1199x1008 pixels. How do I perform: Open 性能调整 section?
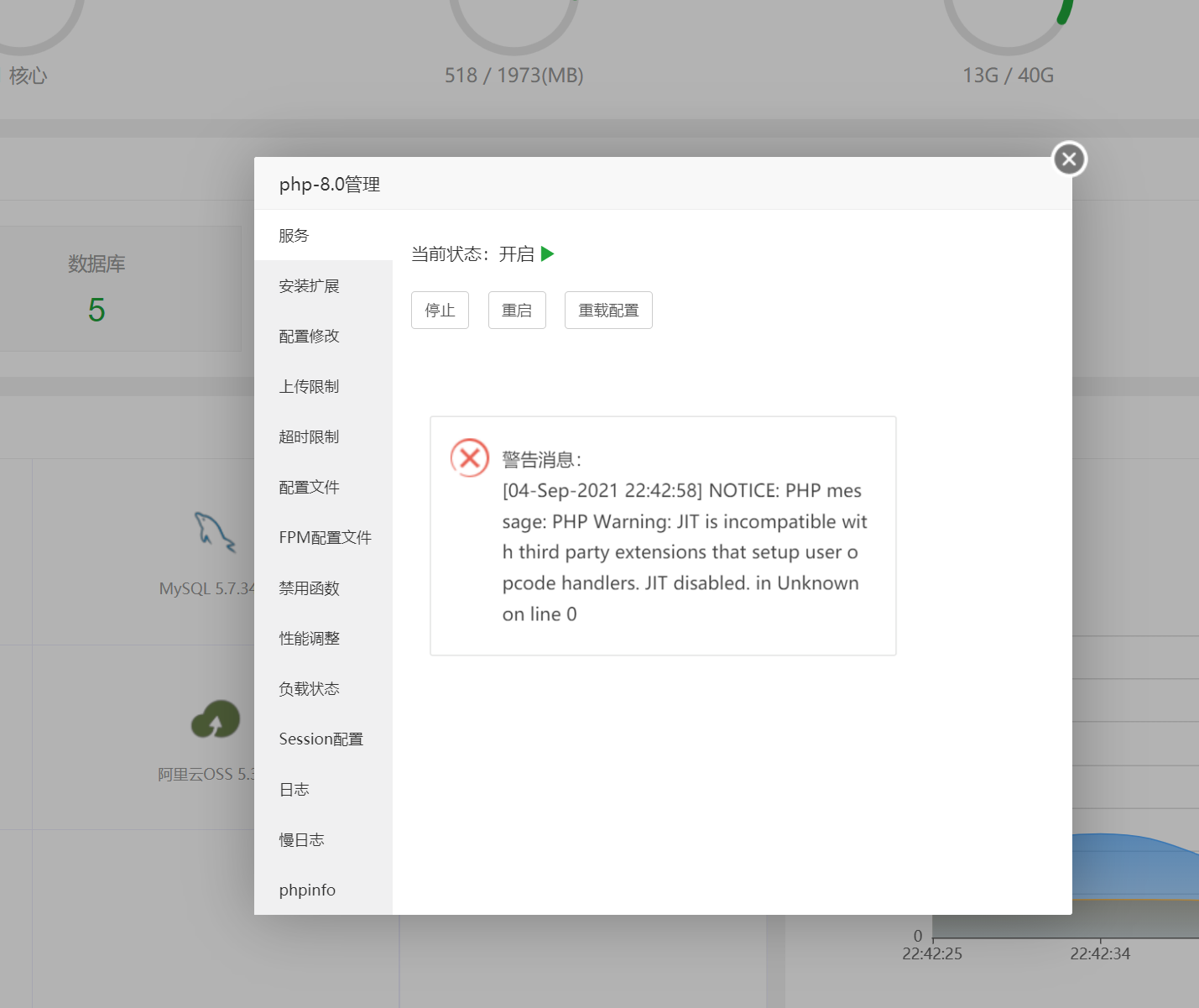(x=323, y=638)
